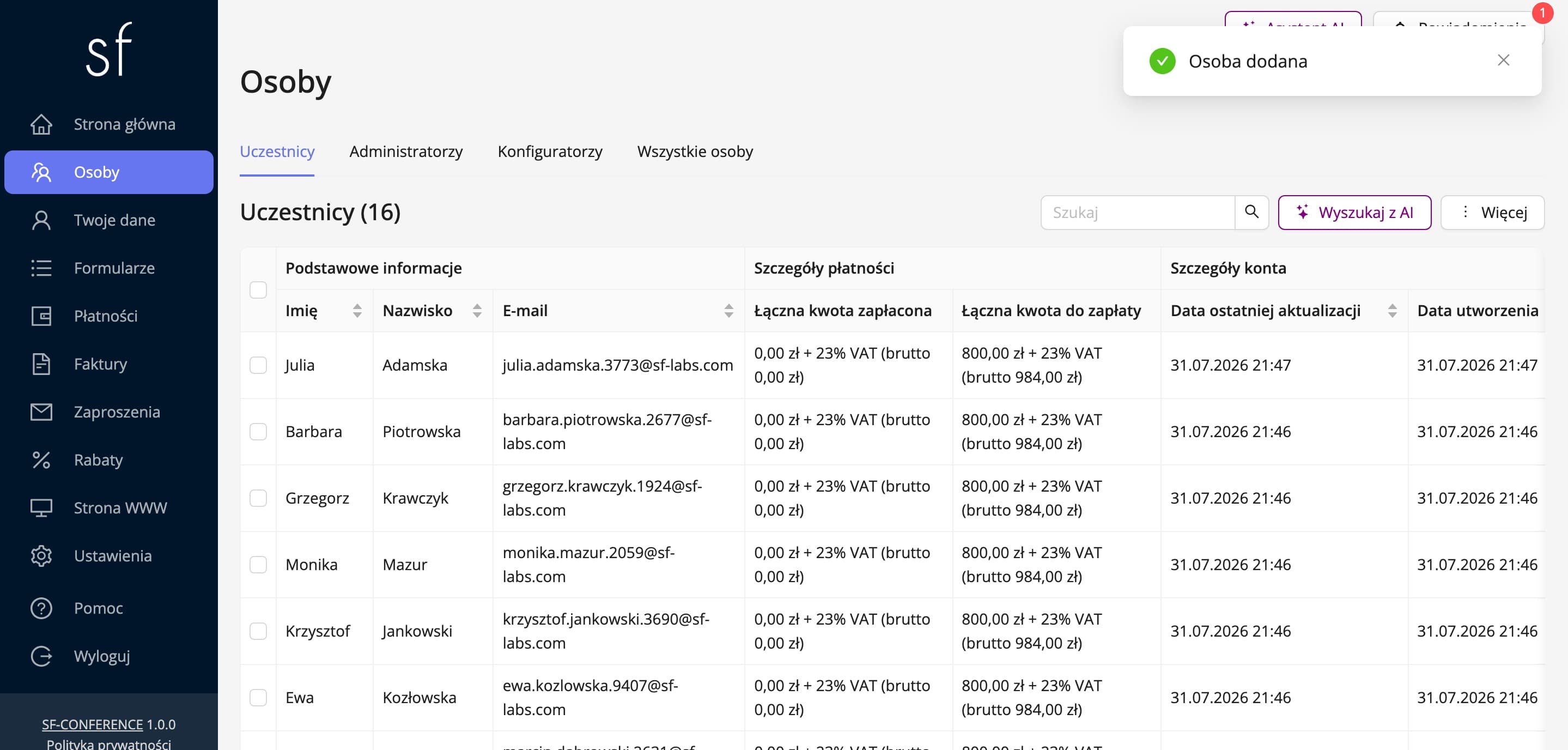Click the envelope icon beside Zaproszenia
1568x750 pixels.
(x=41, y=412)
